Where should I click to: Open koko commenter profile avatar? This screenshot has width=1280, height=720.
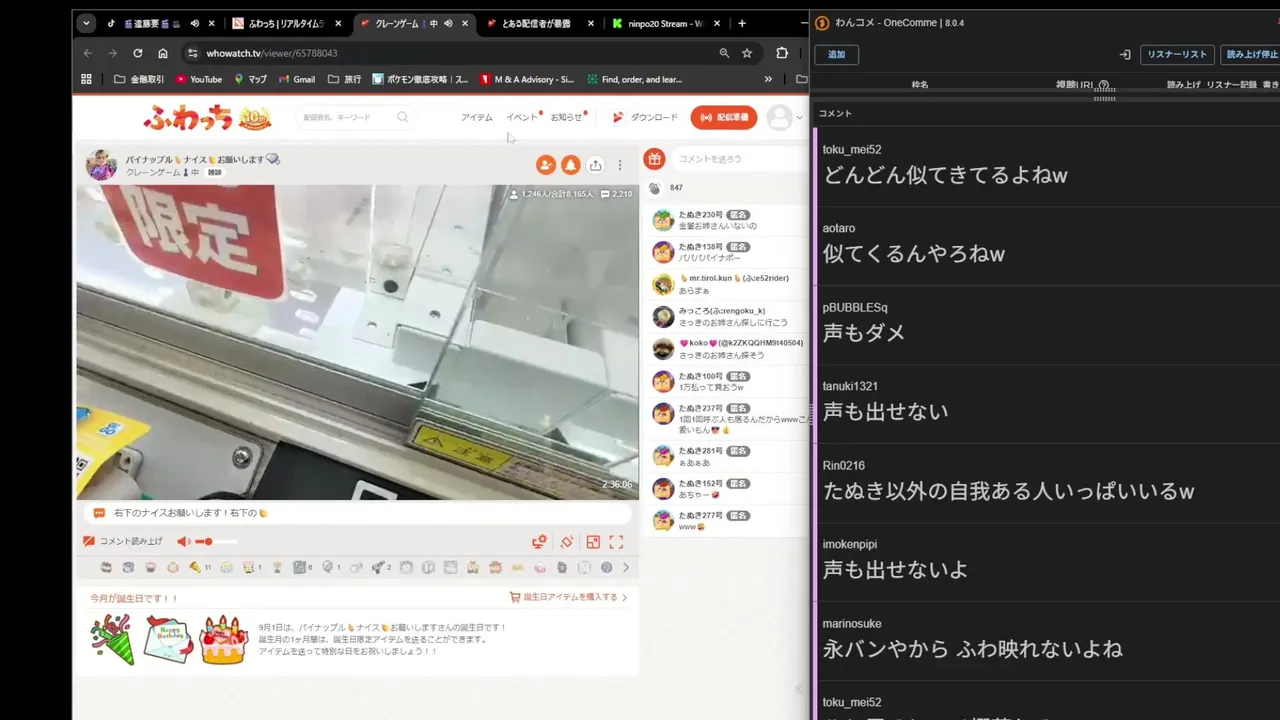point(663,349)
